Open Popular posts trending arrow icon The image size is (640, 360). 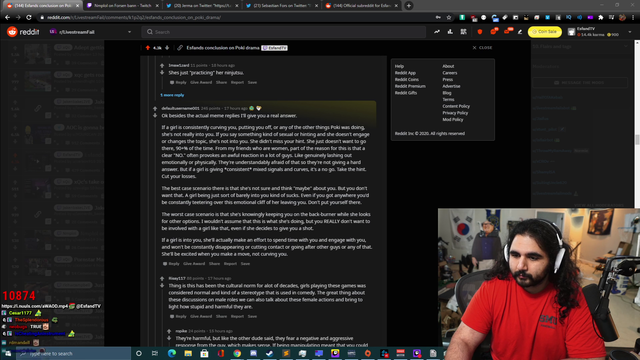point(437,32)
